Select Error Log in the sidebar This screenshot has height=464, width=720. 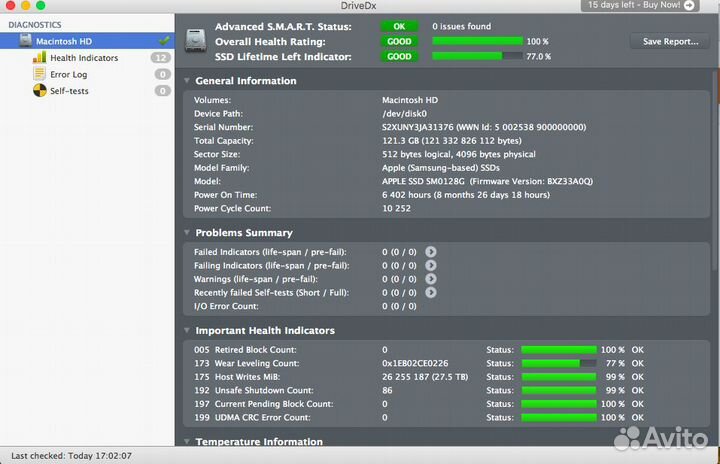[68, 74]
